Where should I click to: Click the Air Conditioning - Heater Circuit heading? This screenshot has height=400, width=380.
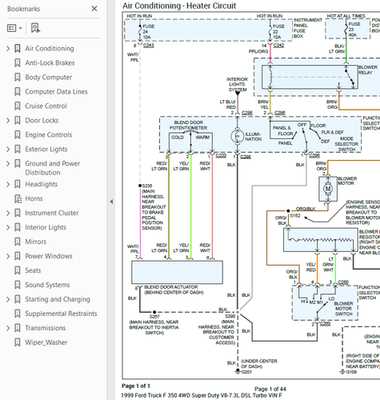click(x=179, y=6)
